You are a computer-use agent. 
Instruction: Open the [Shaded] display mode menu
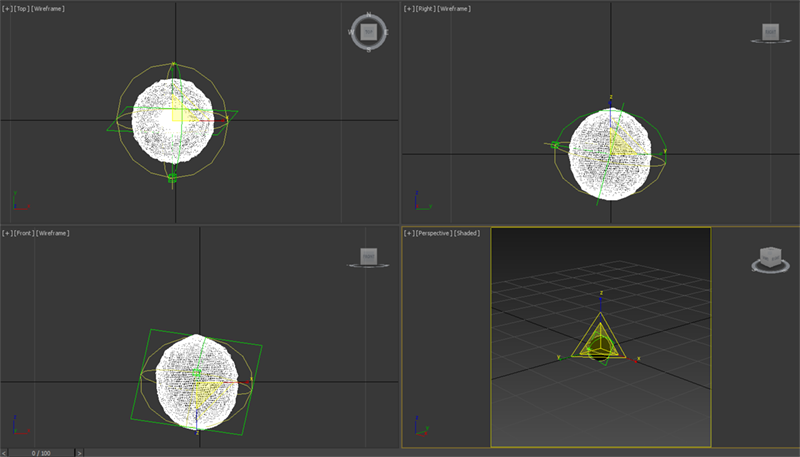tap(466, 233)
